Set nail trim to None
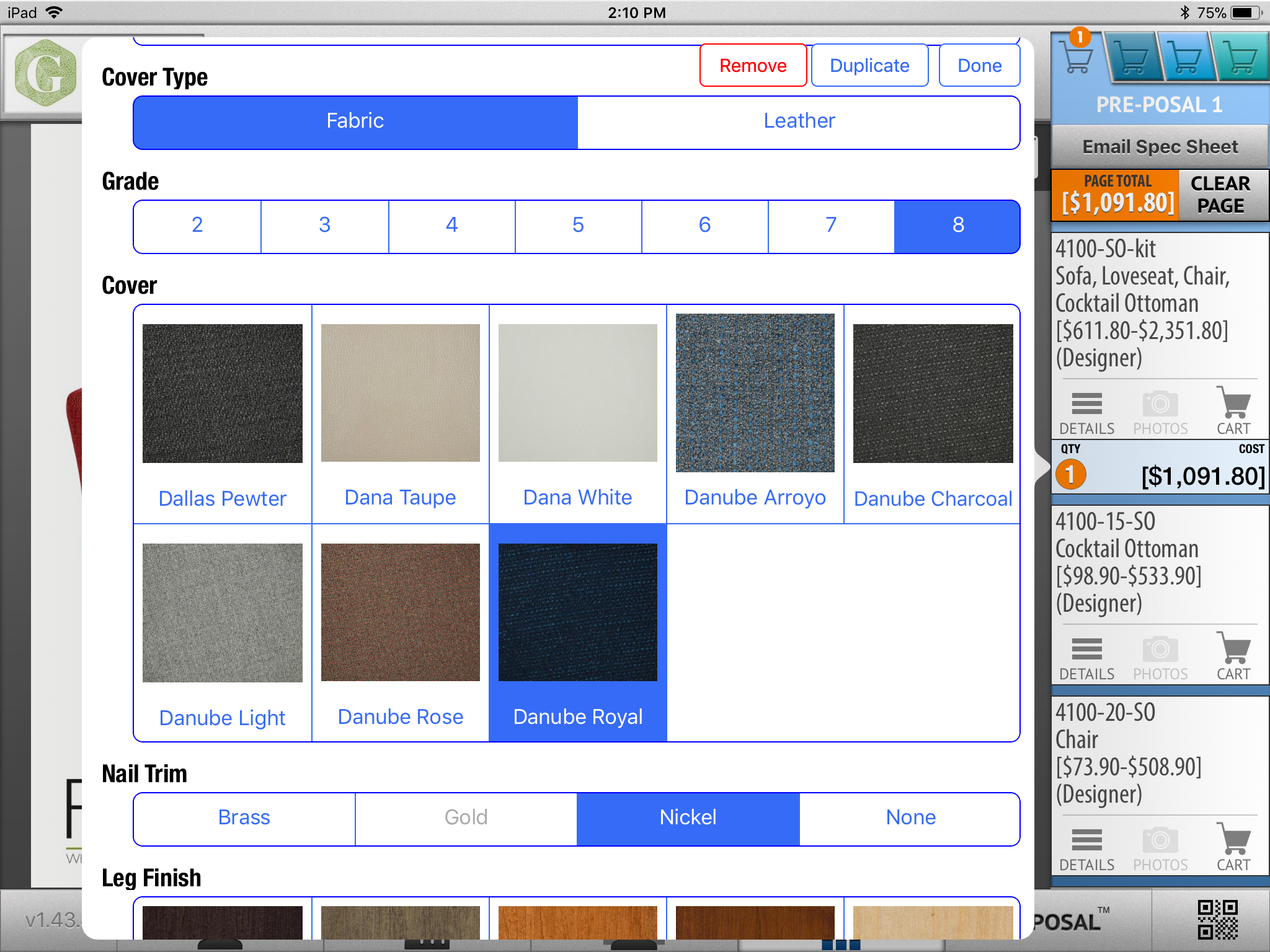Screen dimensions: 1270x952 tap(910, 818)
